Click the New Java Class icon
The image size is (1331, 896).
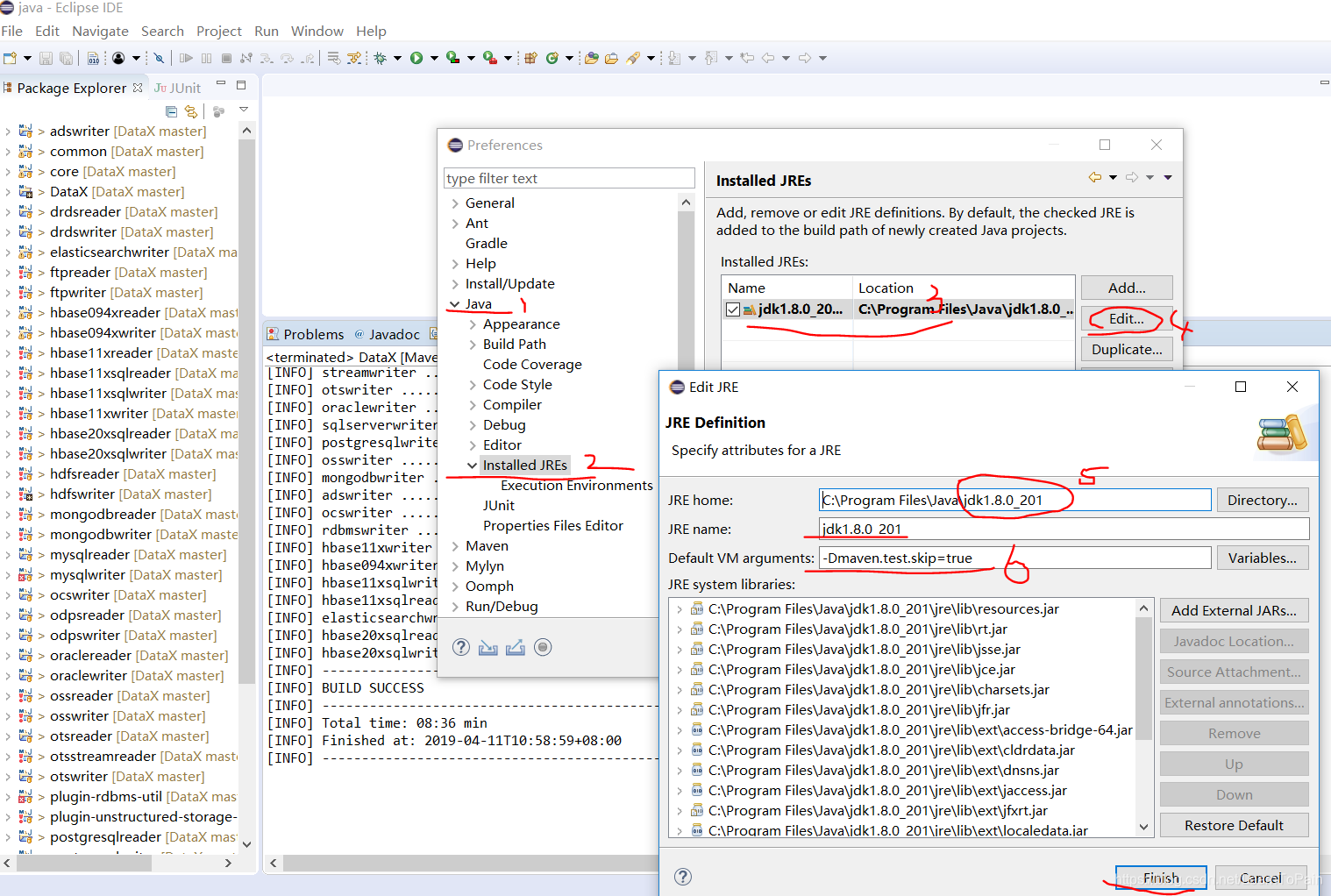[x=552, y=58]
